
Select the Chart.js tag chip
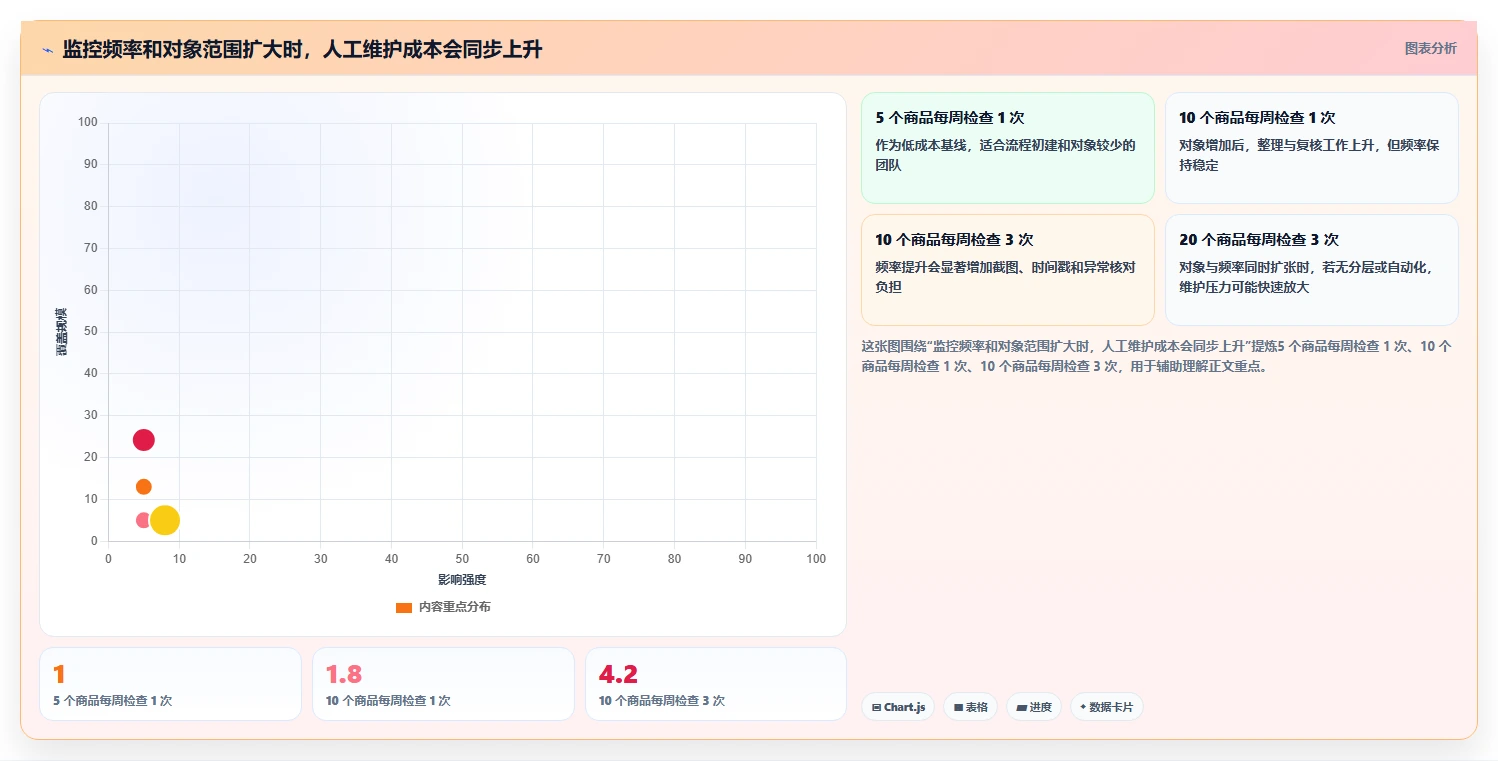click(898, 707)
